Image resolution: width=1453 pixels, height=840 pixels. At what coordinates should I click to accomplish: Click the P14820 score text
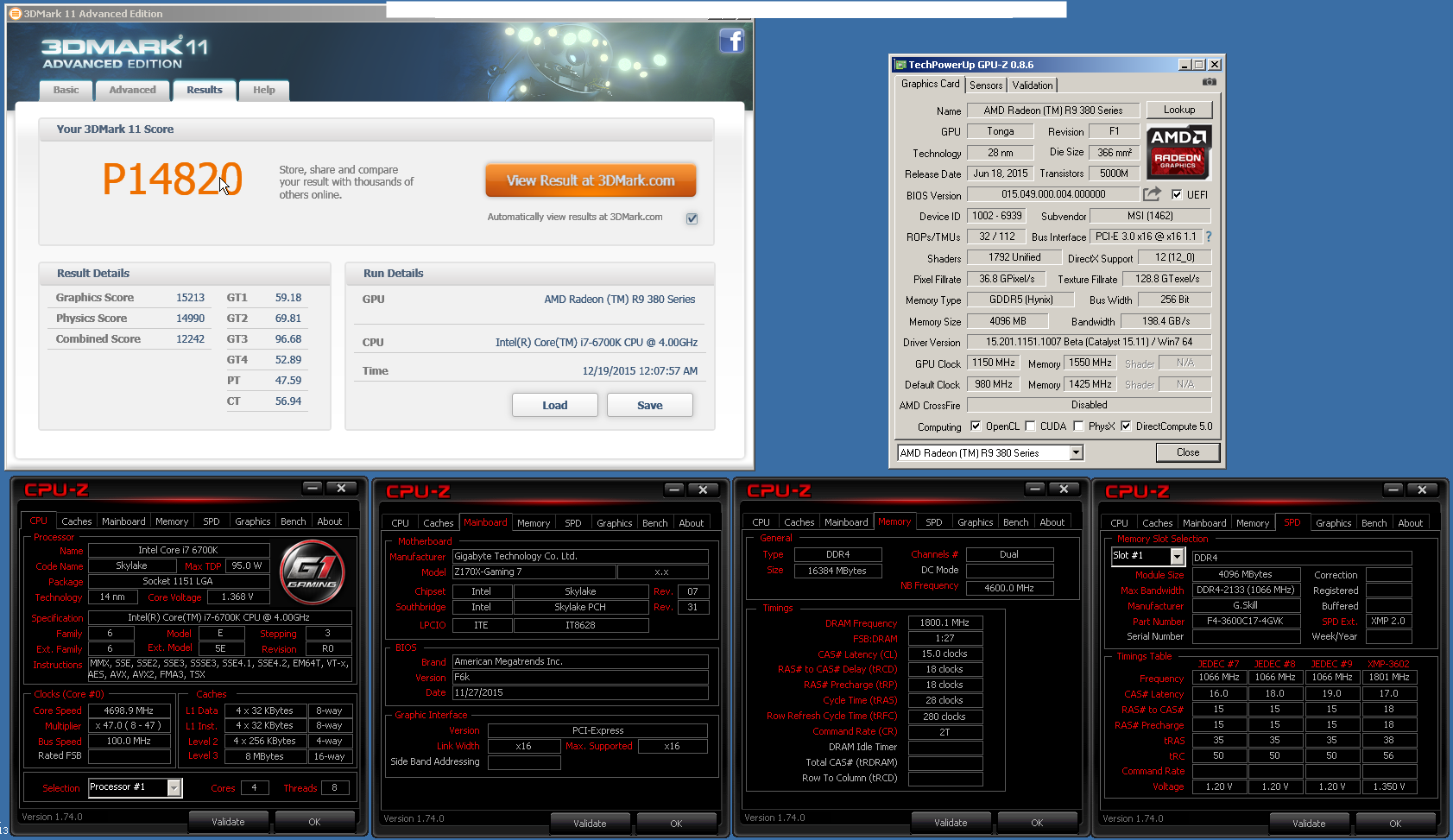click(x=172, y=180)
